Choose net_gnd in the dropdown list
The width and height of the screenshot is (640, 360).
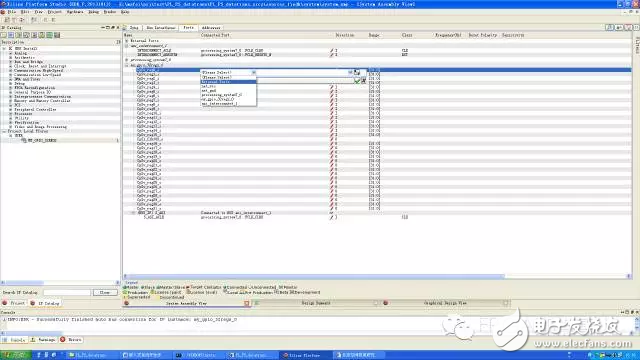[x=228, y=91]
